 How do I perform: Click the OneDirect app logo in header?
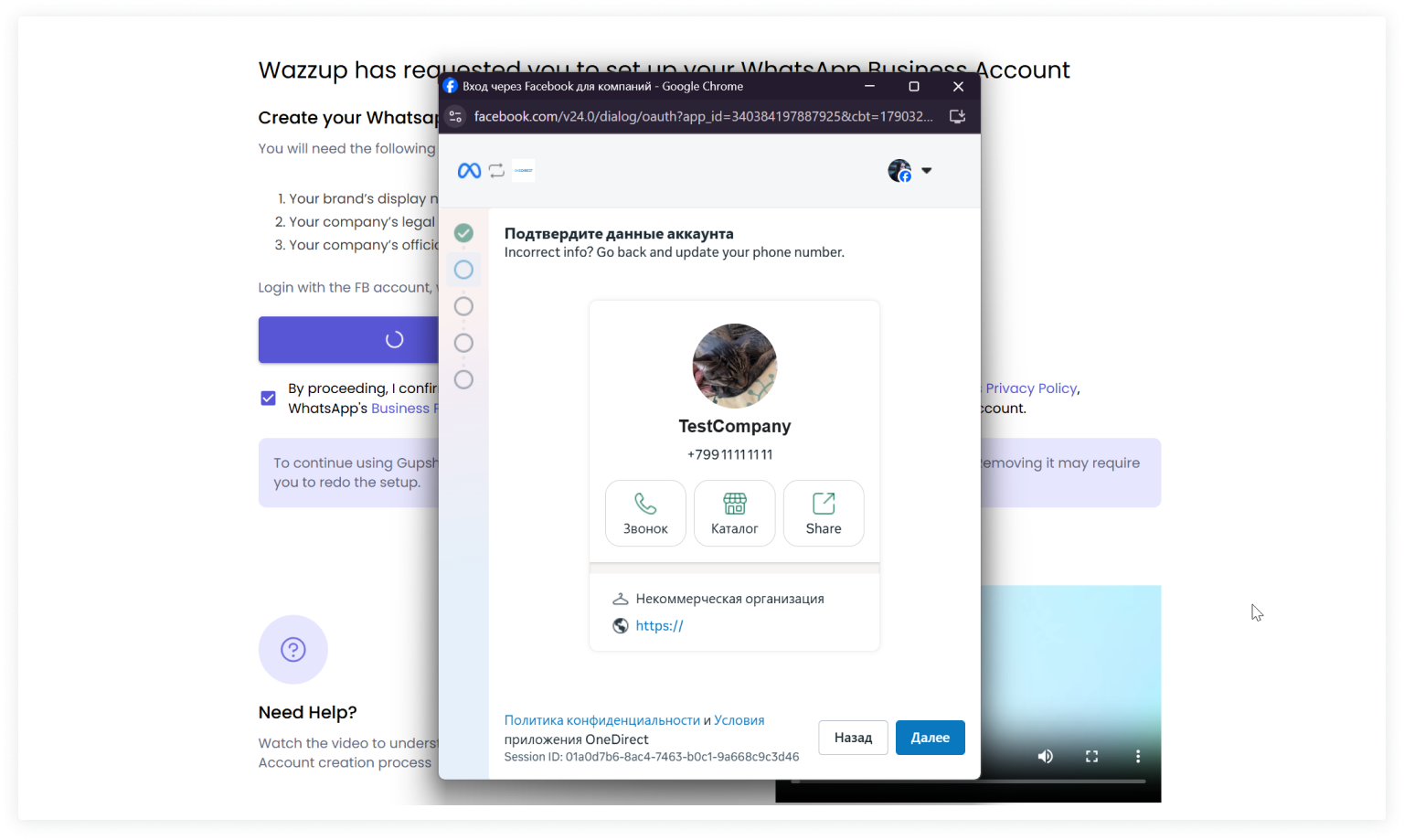click(524, 171)
